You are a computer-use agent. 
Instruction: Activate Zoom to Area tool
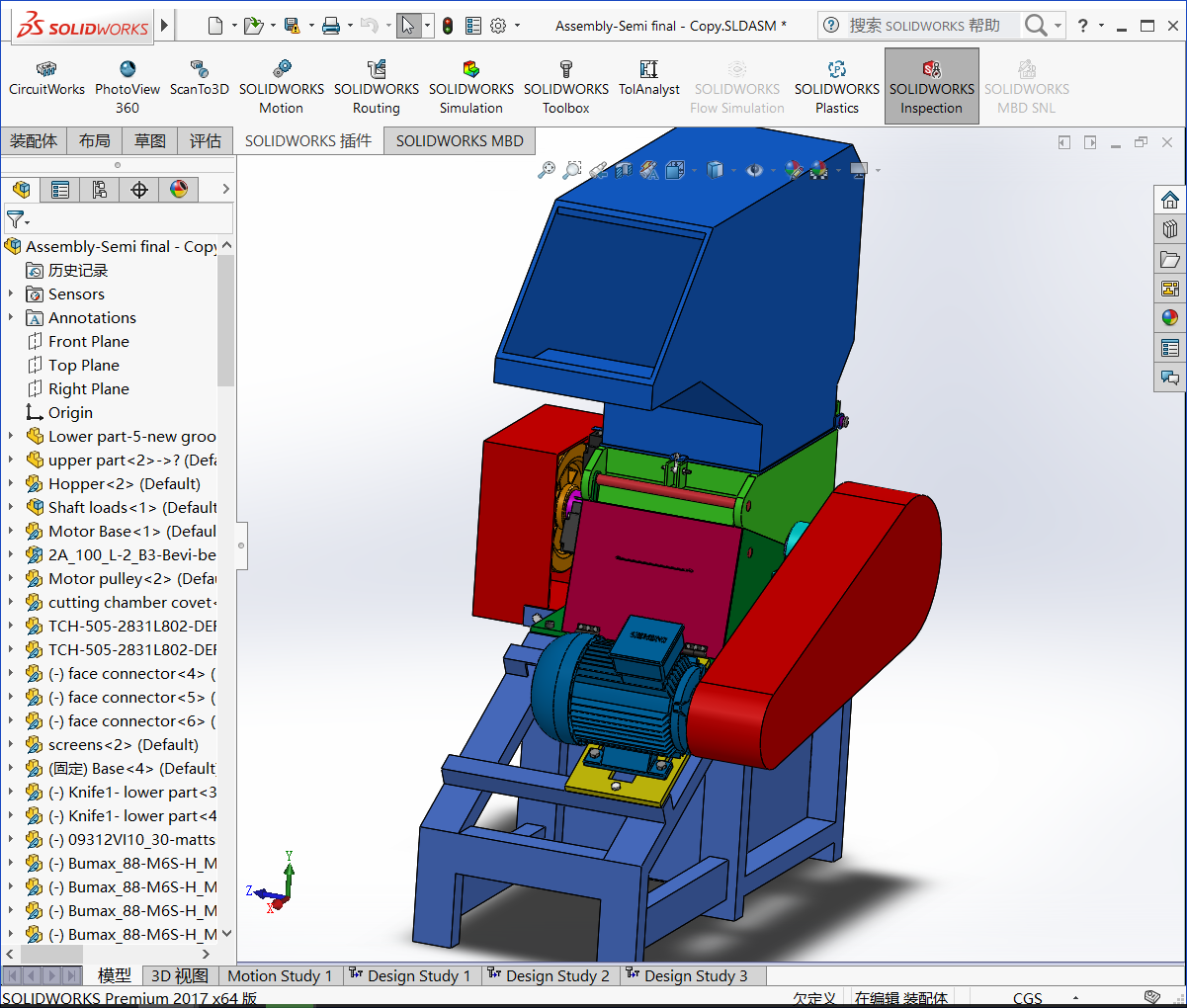(572, 170)
